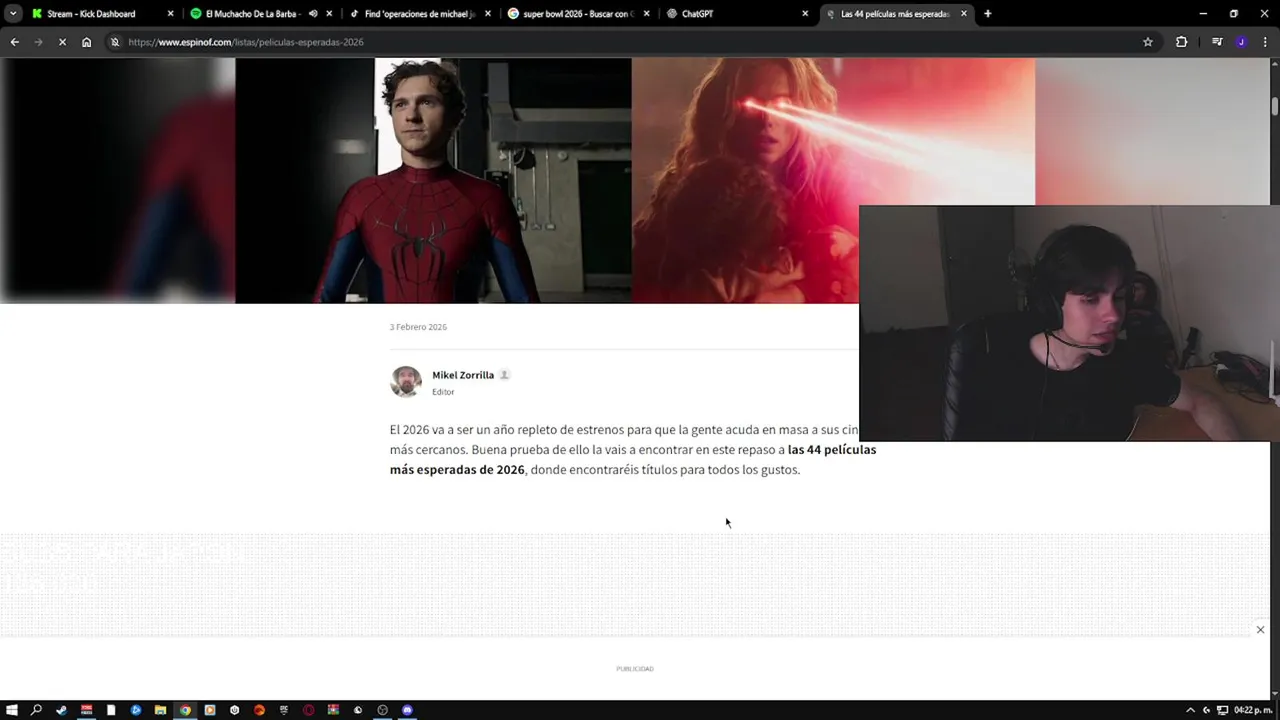Open the Chrome three-dot menu
This screenshot has width=1280, height=720.
tap(1265, 42)
